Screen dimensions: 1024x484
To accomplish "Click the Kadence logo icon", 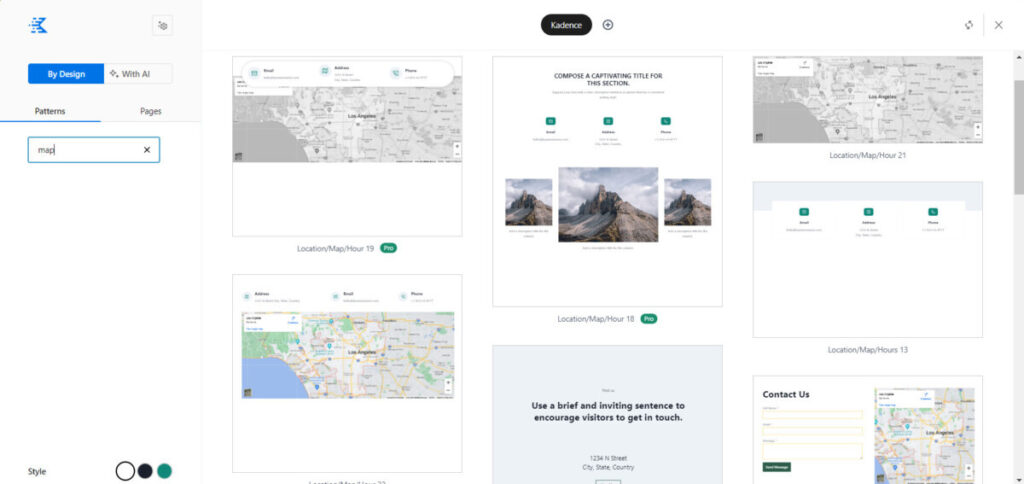I will [38, 25].
